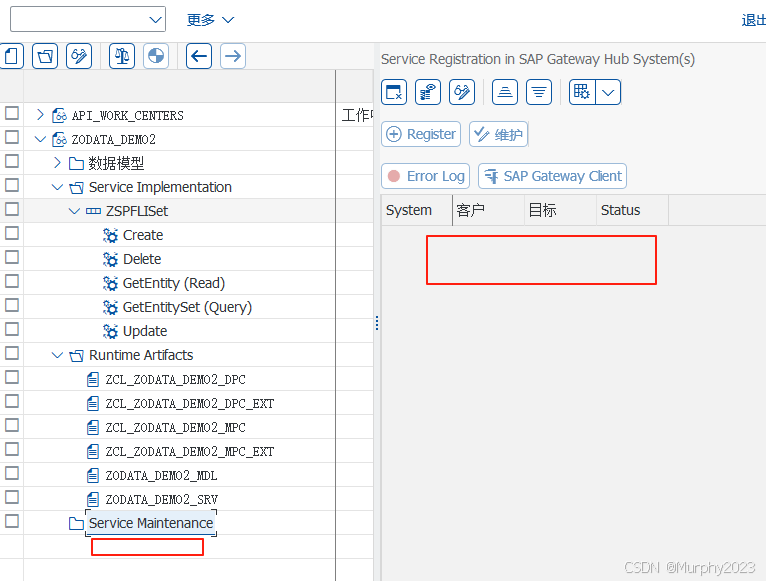Launch SAP Gateway Client button

point(553,176)
